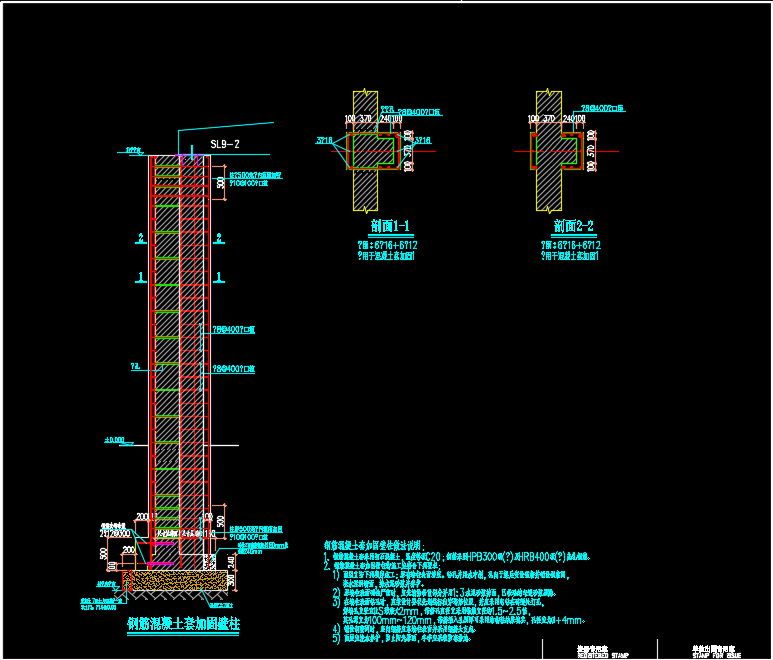Select note 1 line mentioning C20 and HPB300

point(457,556)
